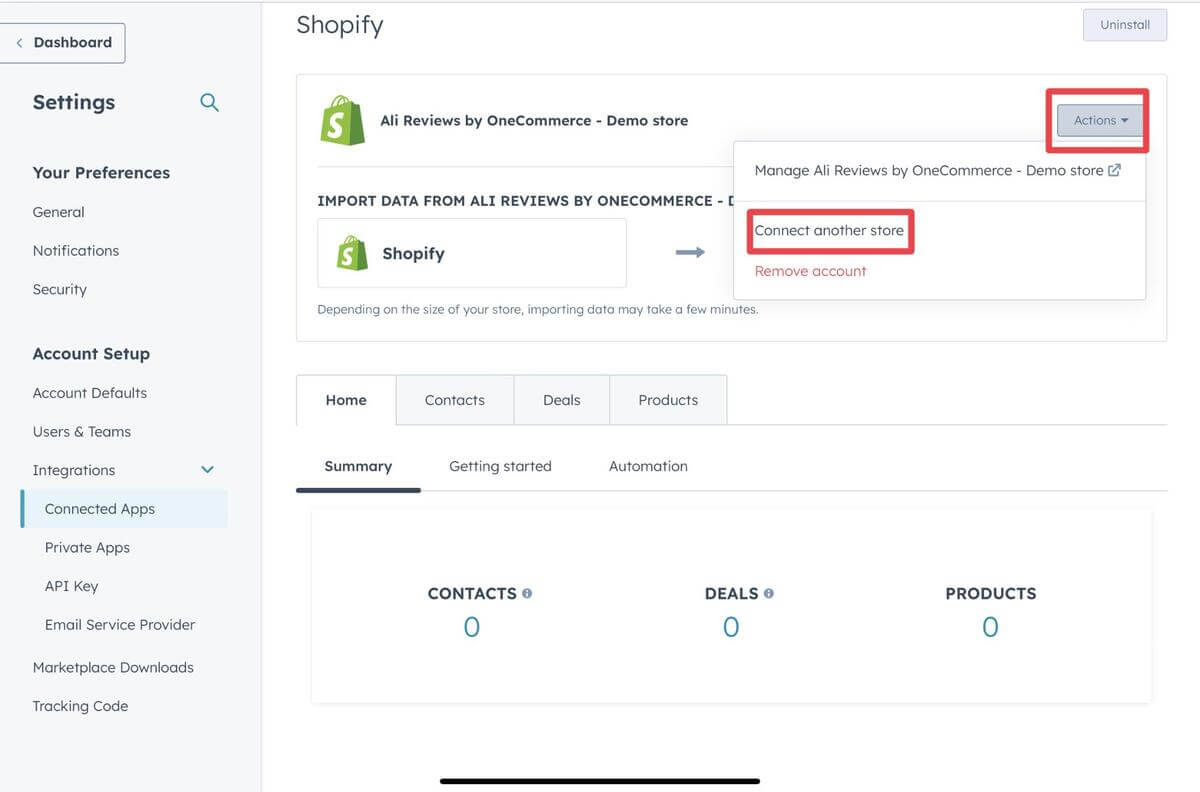Click the Account Setup section heading

pyautogui.click(x=91, y=354)
